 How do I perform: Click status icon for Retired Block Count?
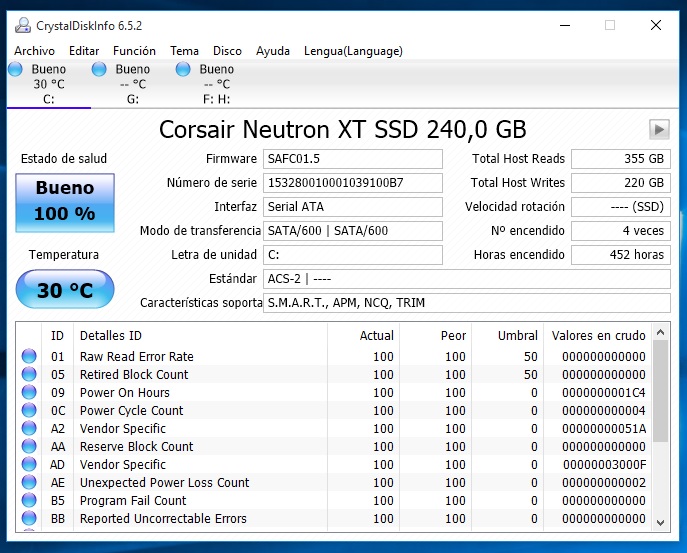(x=29, y=374)
